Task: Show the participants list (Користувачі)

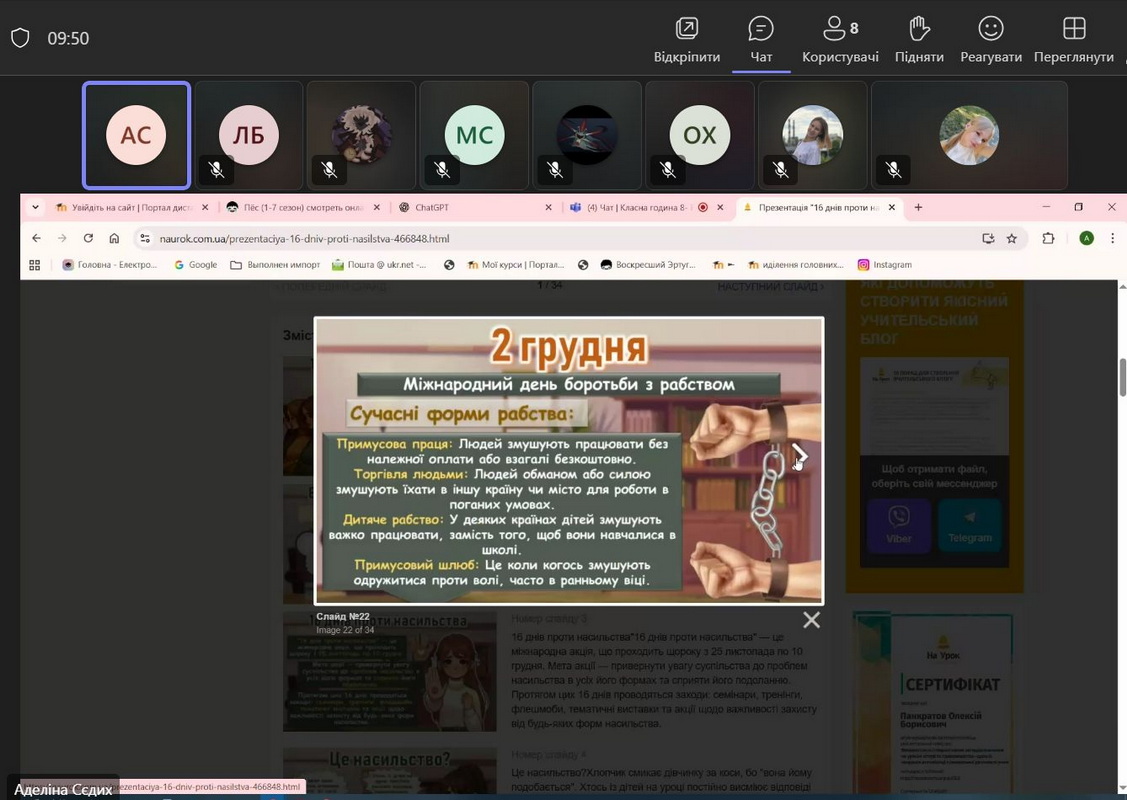Action: tap(840, 39)
